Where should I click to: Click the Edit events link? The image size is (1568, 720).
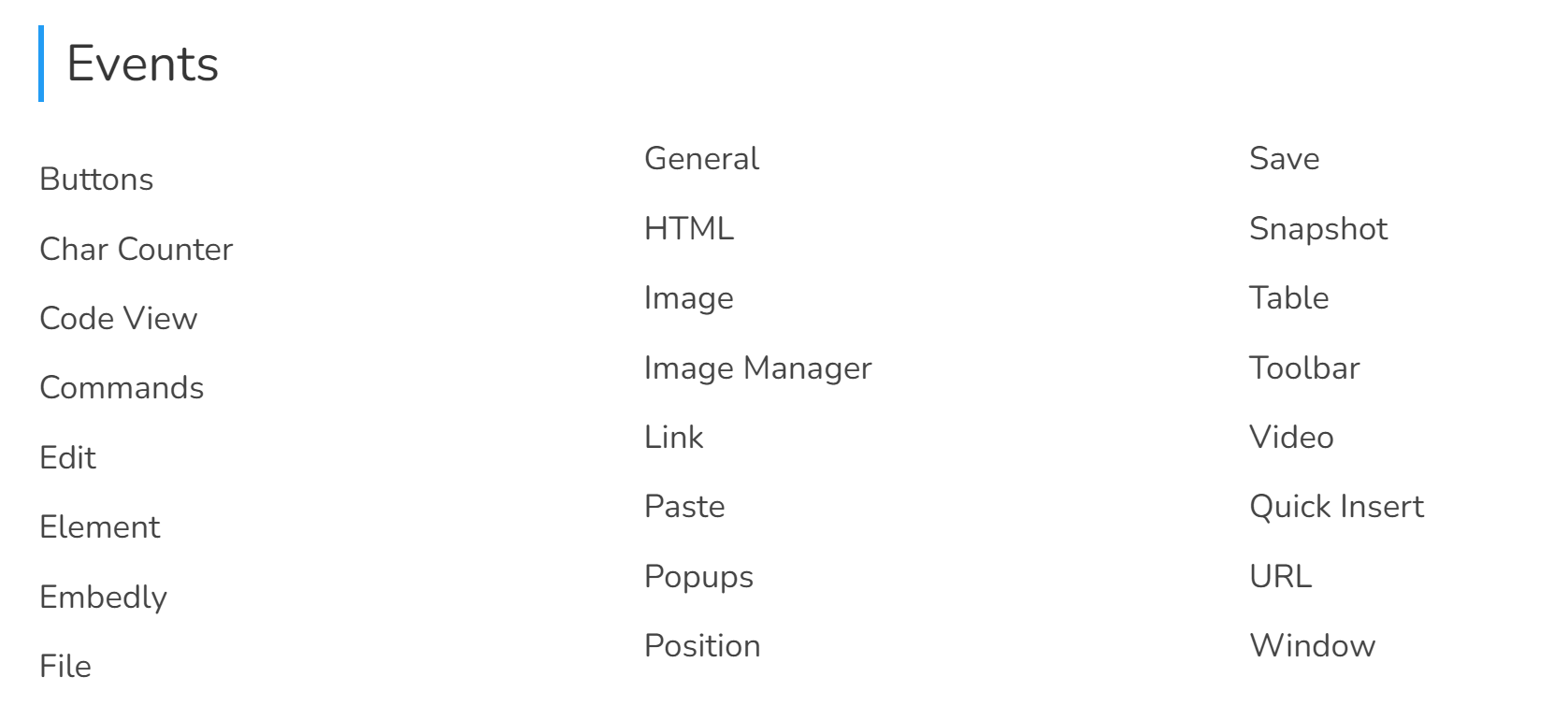(x=66, y=457)
